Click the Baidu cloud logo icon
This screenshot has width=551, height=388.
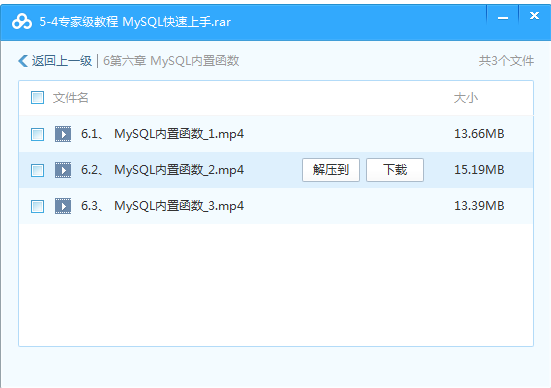click(x=22, y=22)
